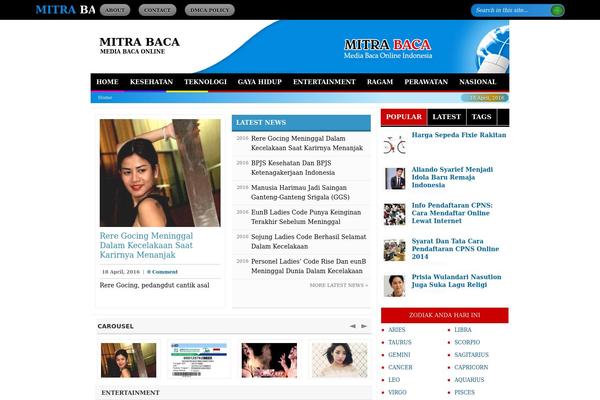Open the bicycle thumbnail for Harga Sepeda Fixie
The height and width of the screenshot is (400, 600).
[x=395, y=145]
